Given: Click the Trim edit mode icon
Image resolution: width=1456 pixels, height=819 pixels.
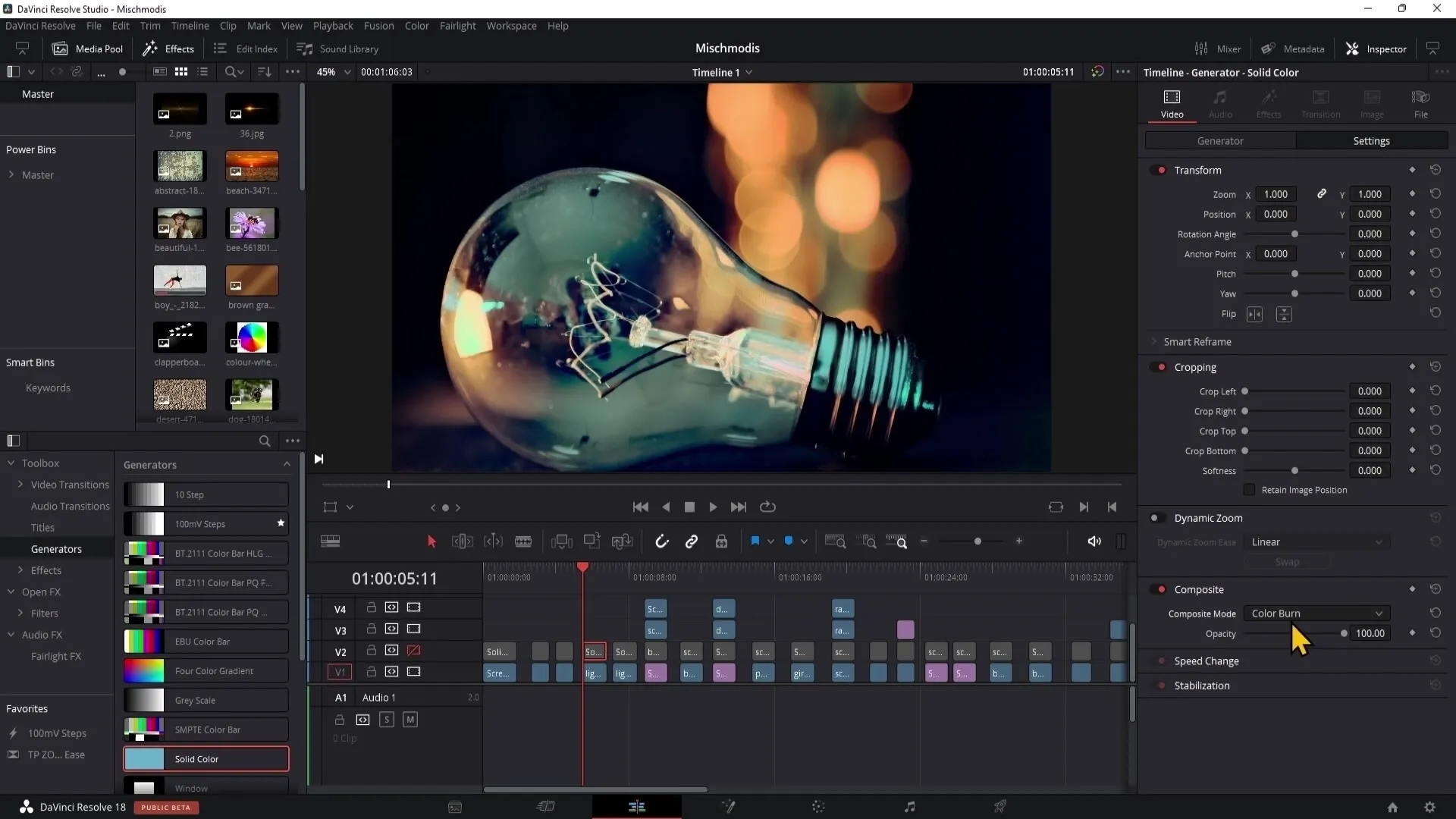Looking at the screenshot, I should [463, 542].
